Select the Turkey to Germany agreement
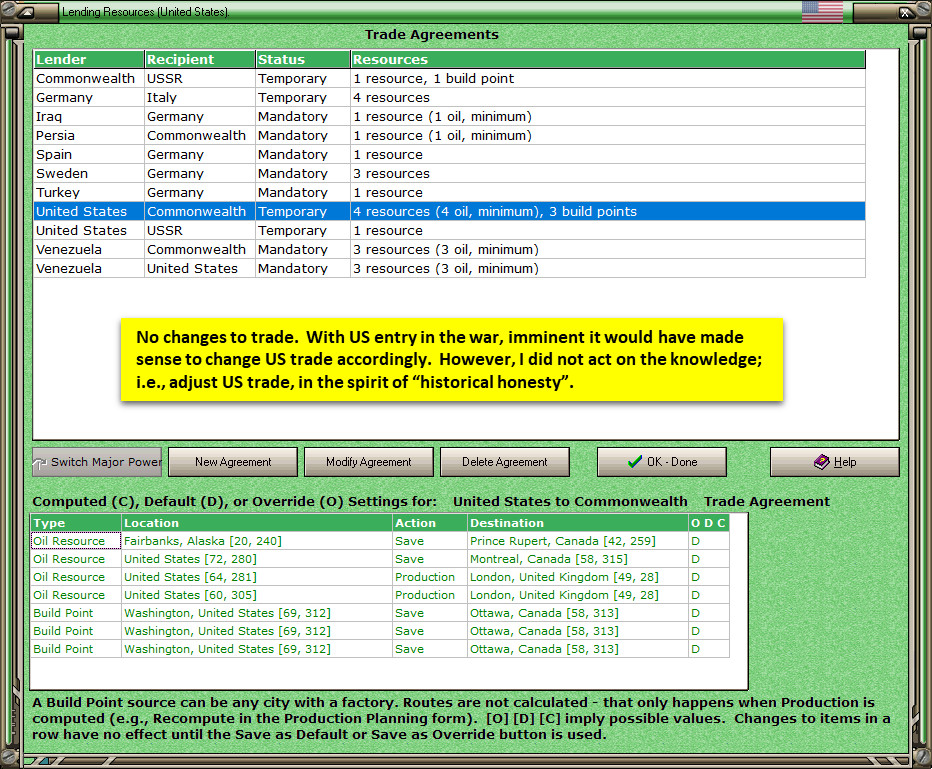Viewport: 932px width, 769px height. click(x=449, y=193)
